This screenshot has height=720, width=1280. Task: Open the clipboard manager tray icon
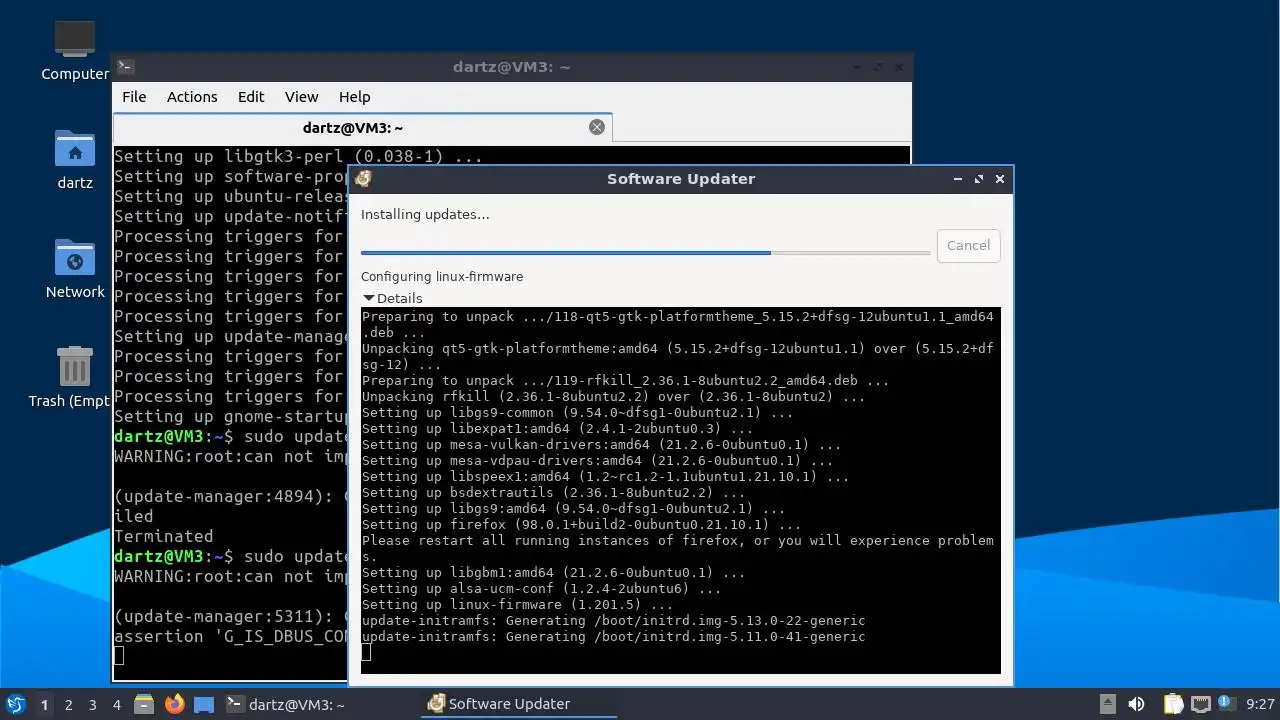tap(1173, 704)
